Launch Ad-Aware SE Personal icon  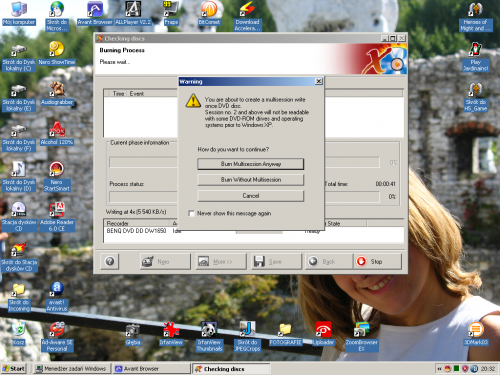coord(57,337)
